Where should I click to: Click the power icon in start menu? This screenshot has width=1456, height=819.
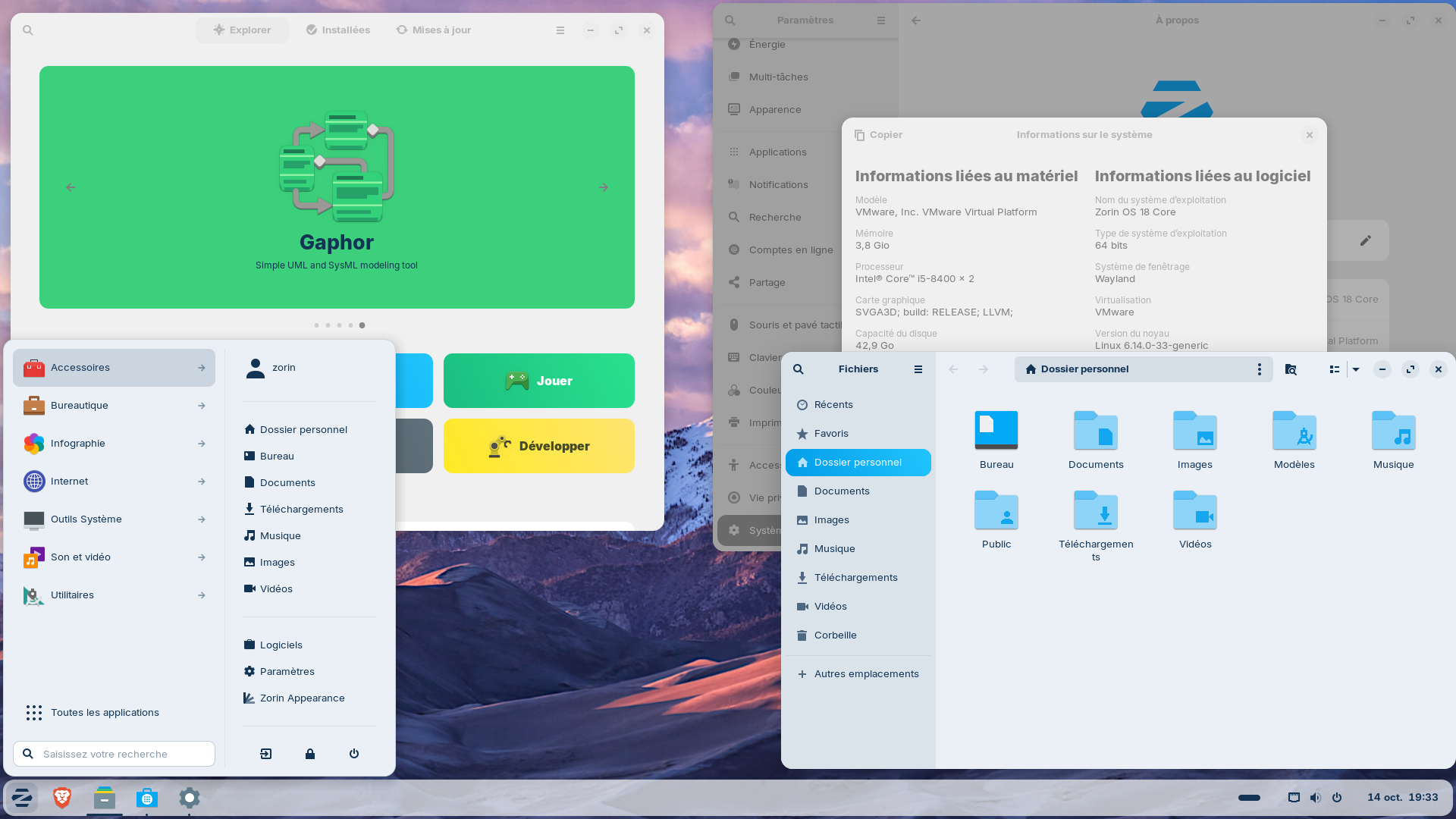tap(354, 754)
